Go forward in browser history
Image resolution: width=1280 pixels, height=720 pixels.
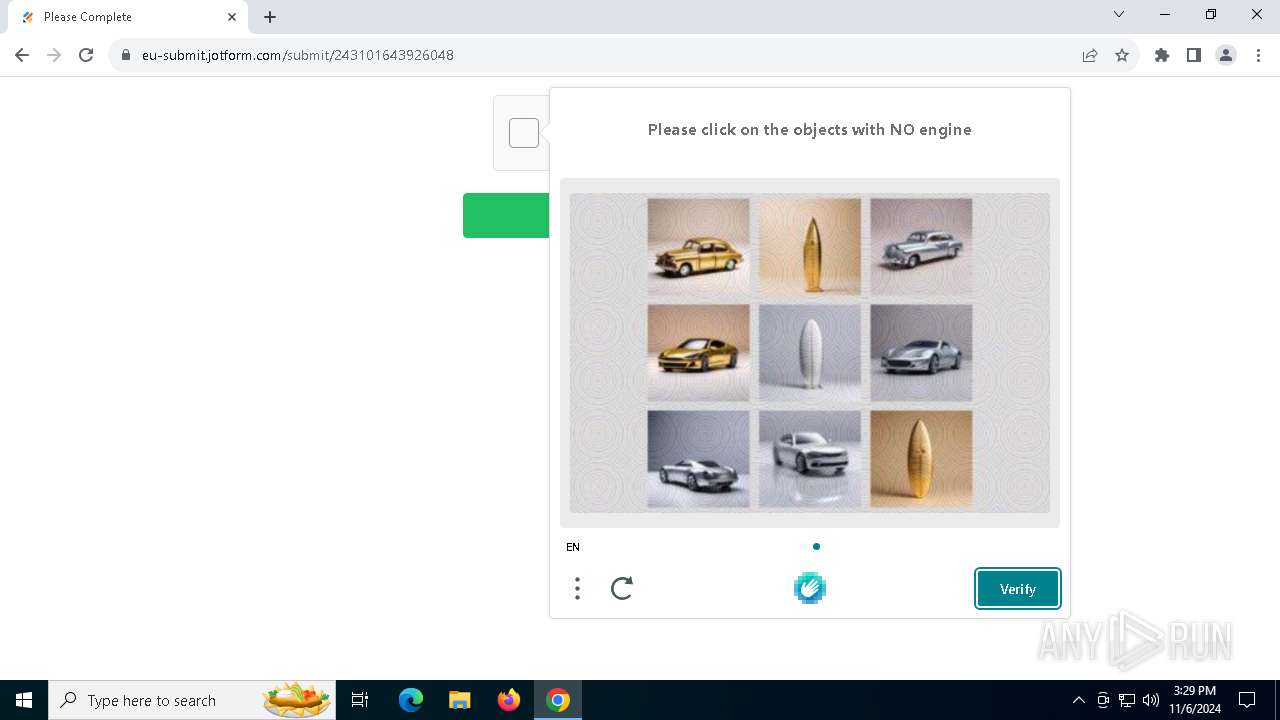click(x=54, y=55)
